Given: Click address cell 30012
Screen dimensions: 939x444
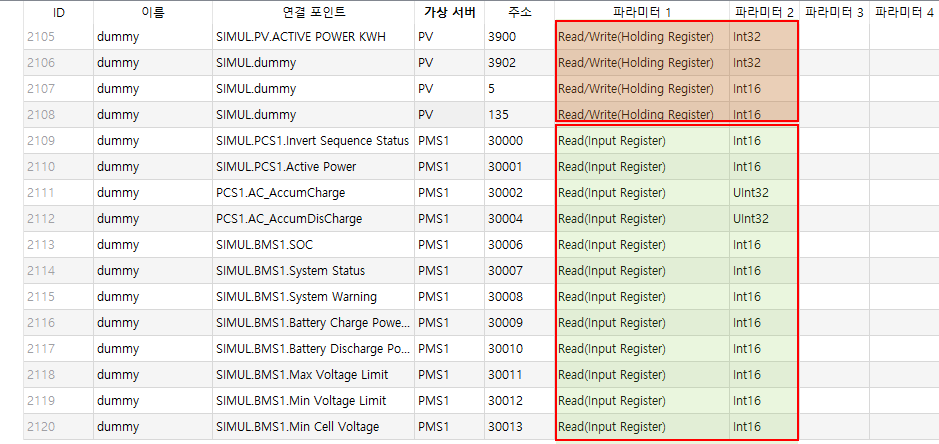Looking at the screenshot, I should pos(505,401).
